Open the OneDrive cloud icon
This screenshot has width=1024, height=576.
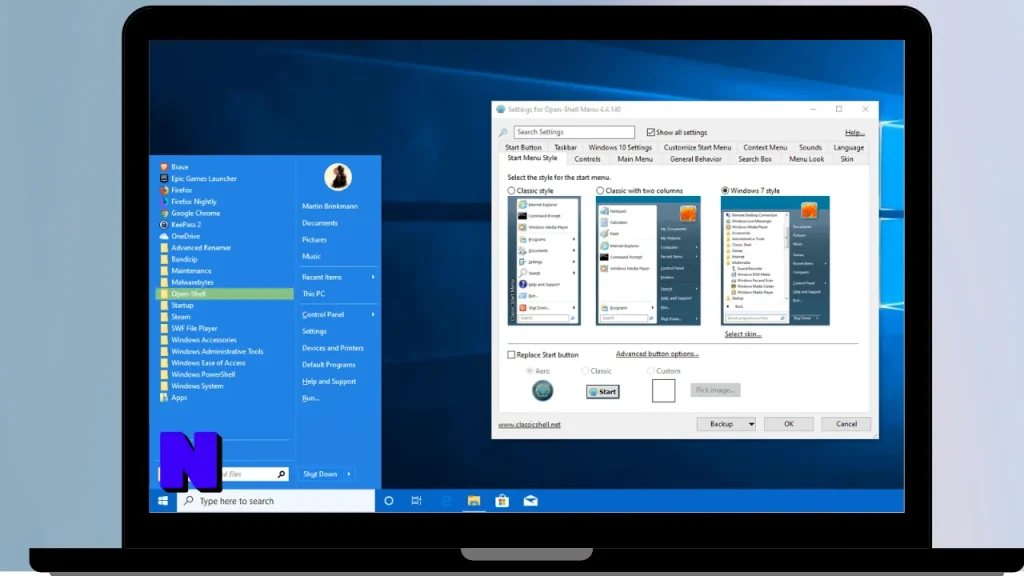click(164, 236)
